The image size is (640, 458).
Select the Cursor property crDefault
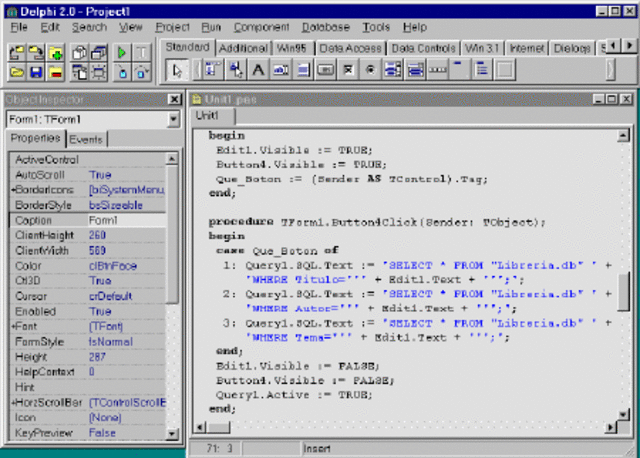[x=127, y=296]
